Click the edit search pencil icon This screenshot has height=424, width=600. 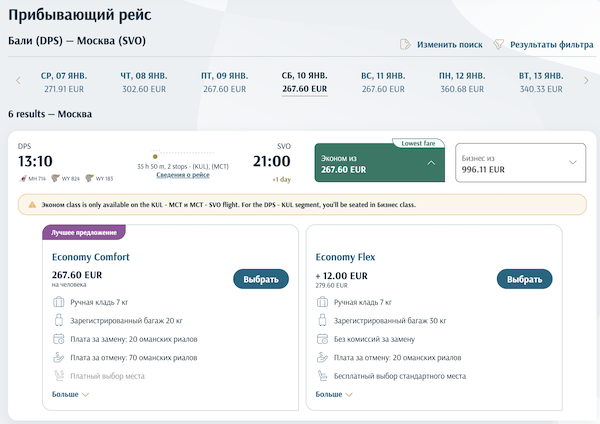405,44
